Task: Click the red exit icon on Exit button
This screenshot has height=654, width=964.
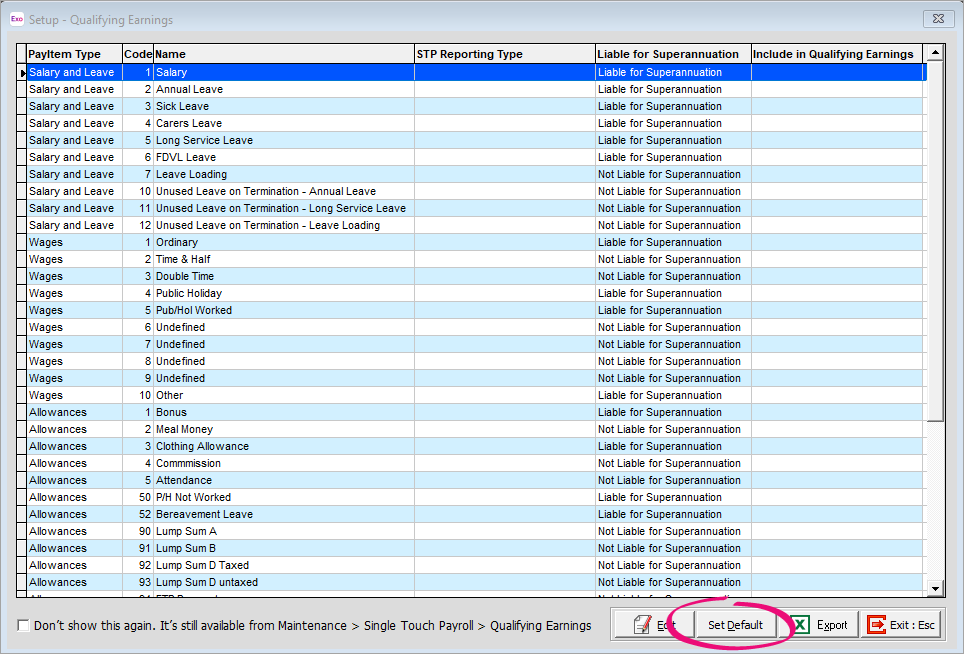Action: coord(876,625)
